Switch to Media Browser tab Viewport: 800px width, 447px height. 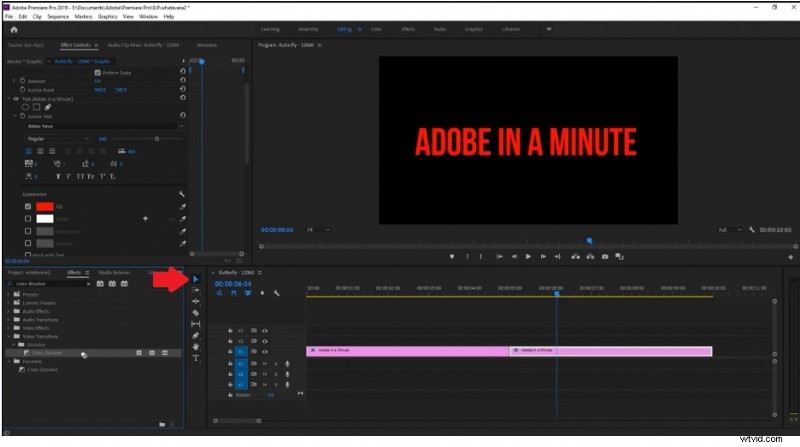[114, 272]
